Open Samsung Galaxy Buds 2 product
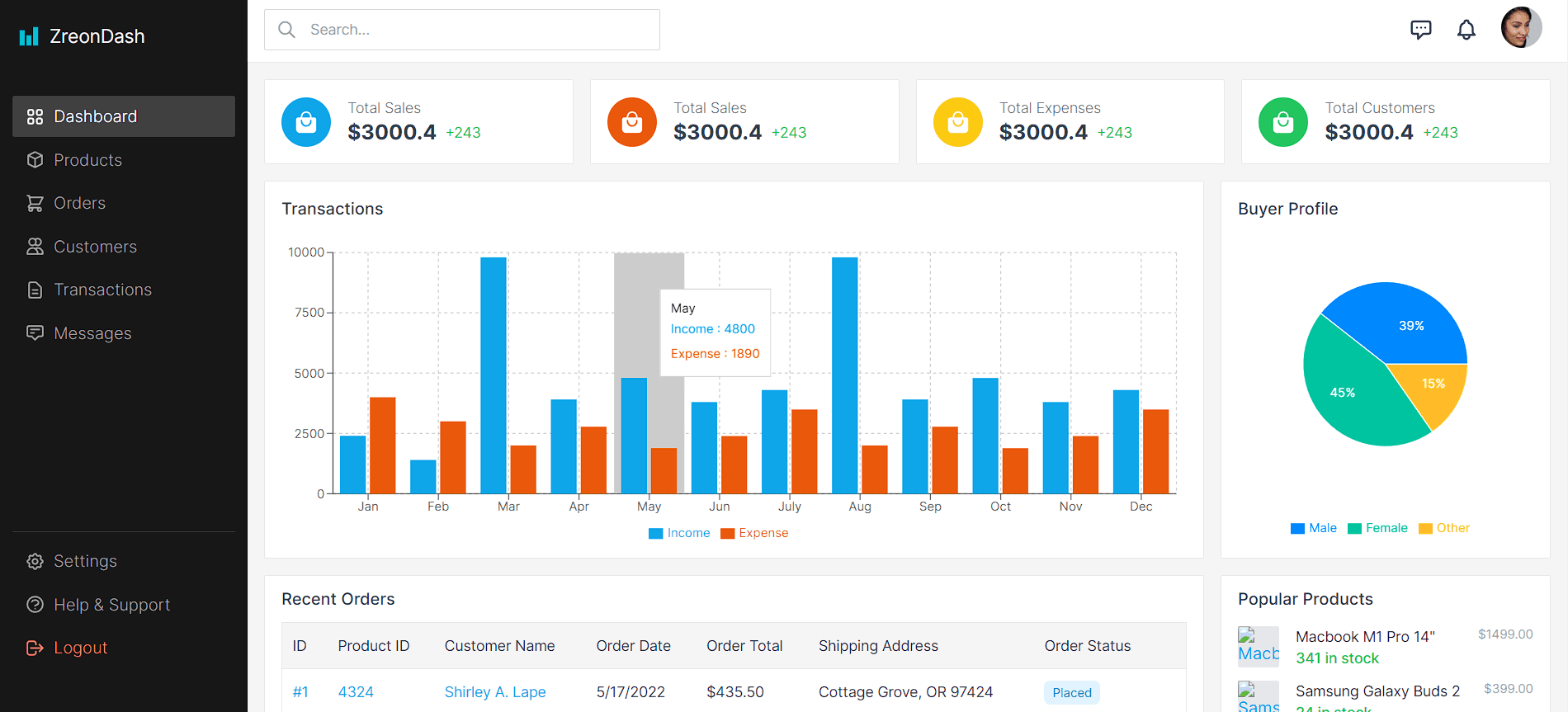This screenshot has height=712, width=1568. pos(1377,691)
